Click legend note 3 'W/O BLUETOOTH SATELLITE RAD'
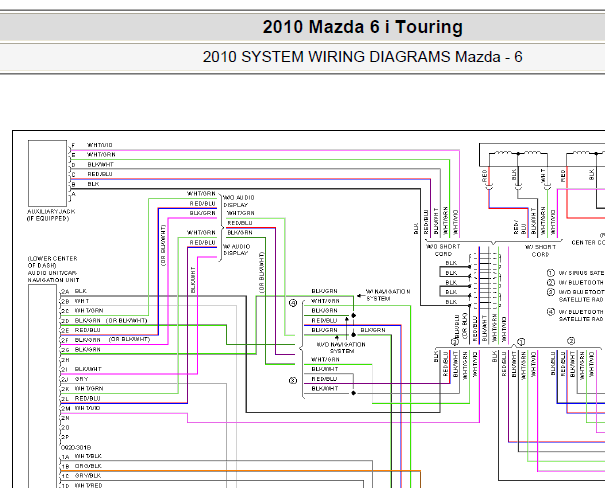Screen dimensions: 605x488 [x=576, y=296]
